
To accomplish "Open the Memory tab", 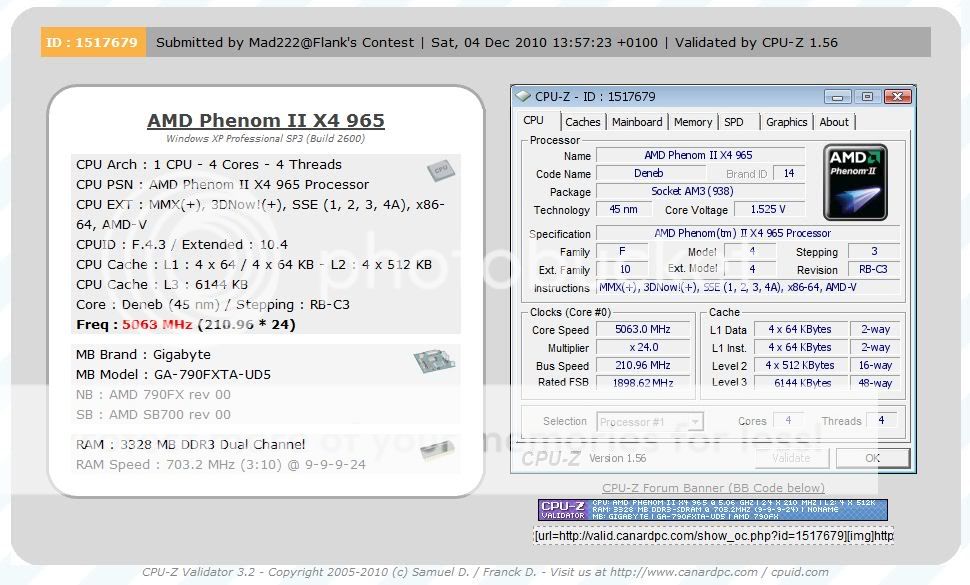I will (x=693, y=122).
